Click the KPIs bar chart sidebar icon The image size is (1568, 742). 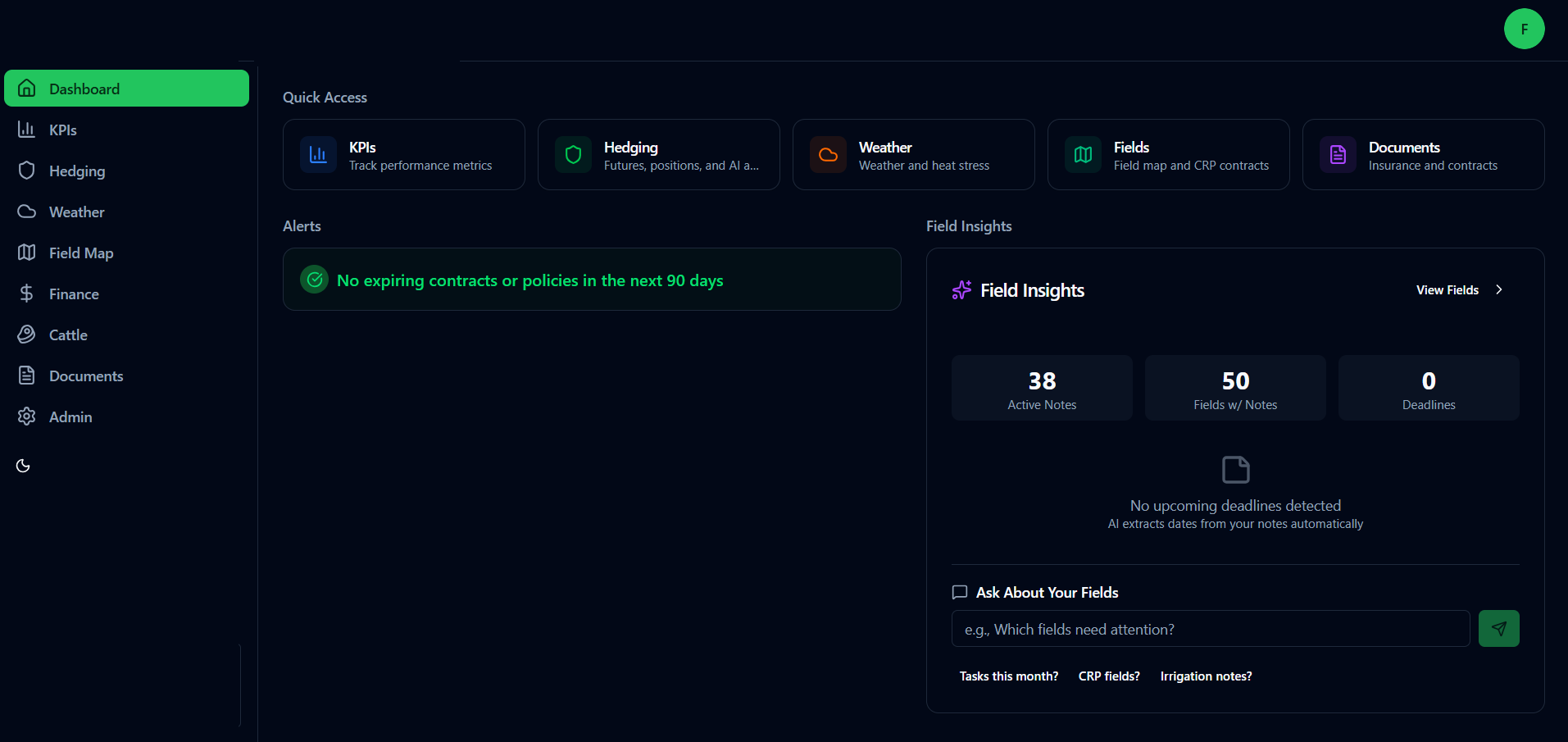(x=27, y=130)
